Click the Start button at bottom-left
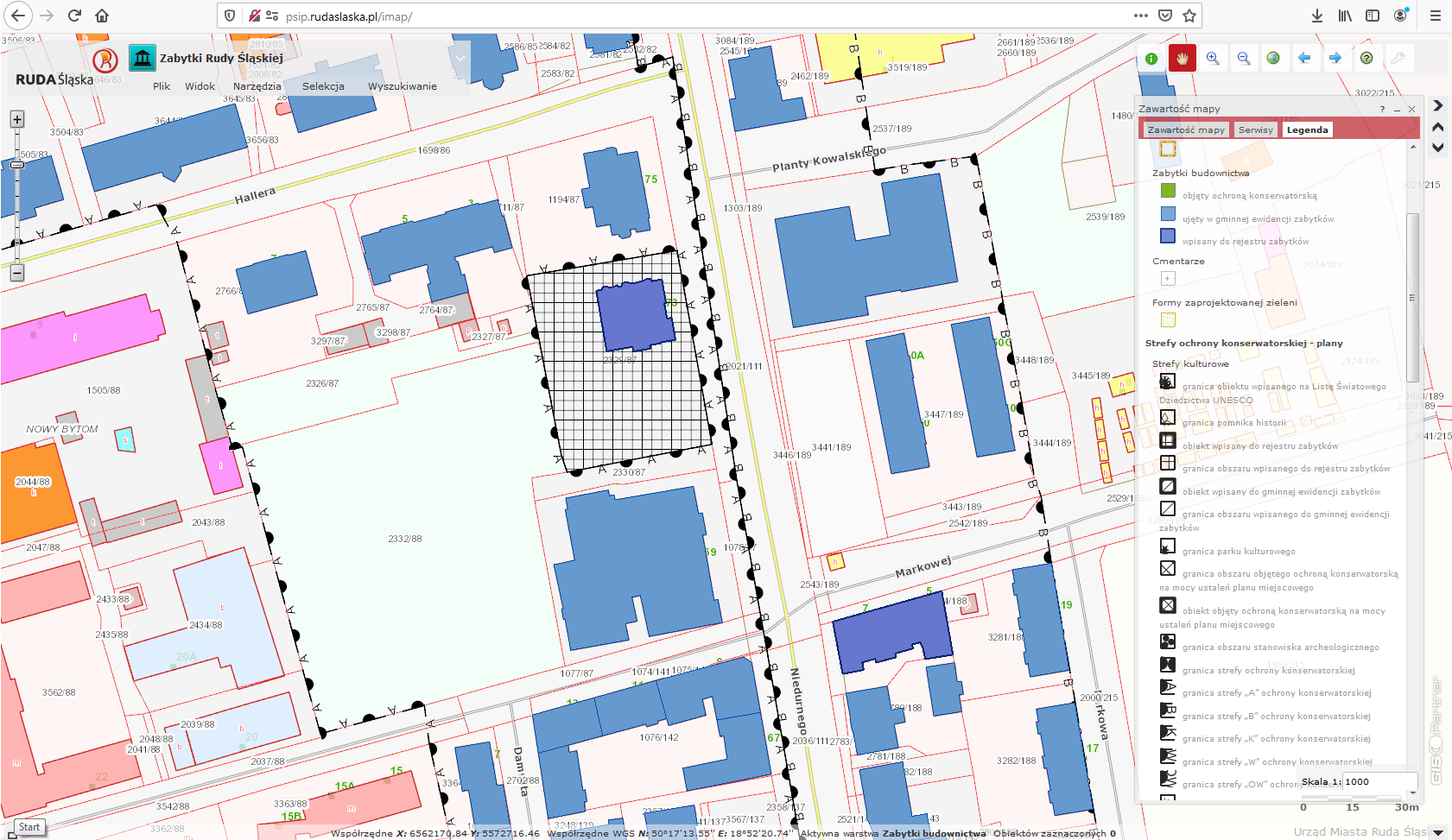Image resolution: width=1452 pixels, height=840 pixels. click(29, 827)
